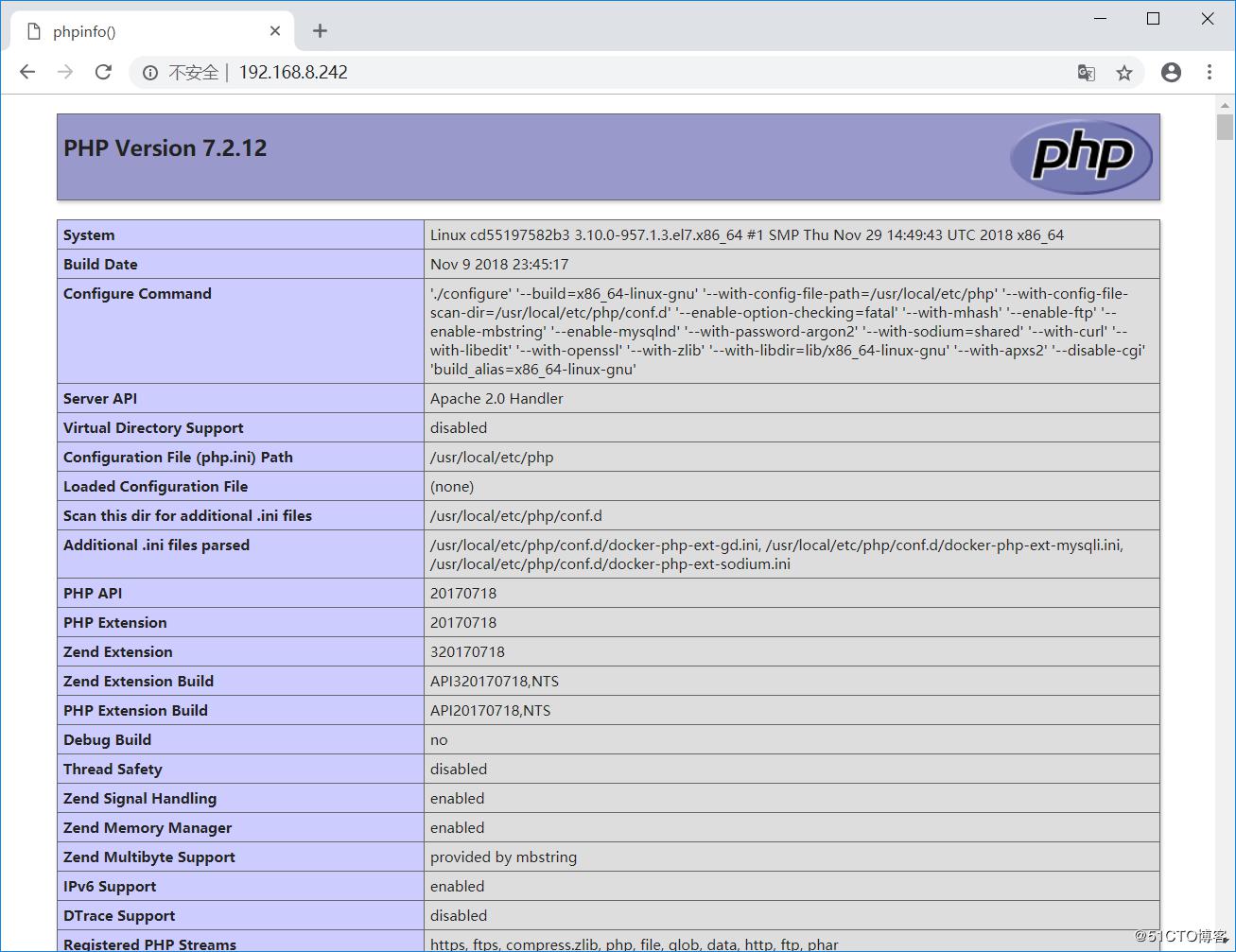Click the PHP Version 7.2.12 heading
The image size is (1236, 952).
click(165, 148)
